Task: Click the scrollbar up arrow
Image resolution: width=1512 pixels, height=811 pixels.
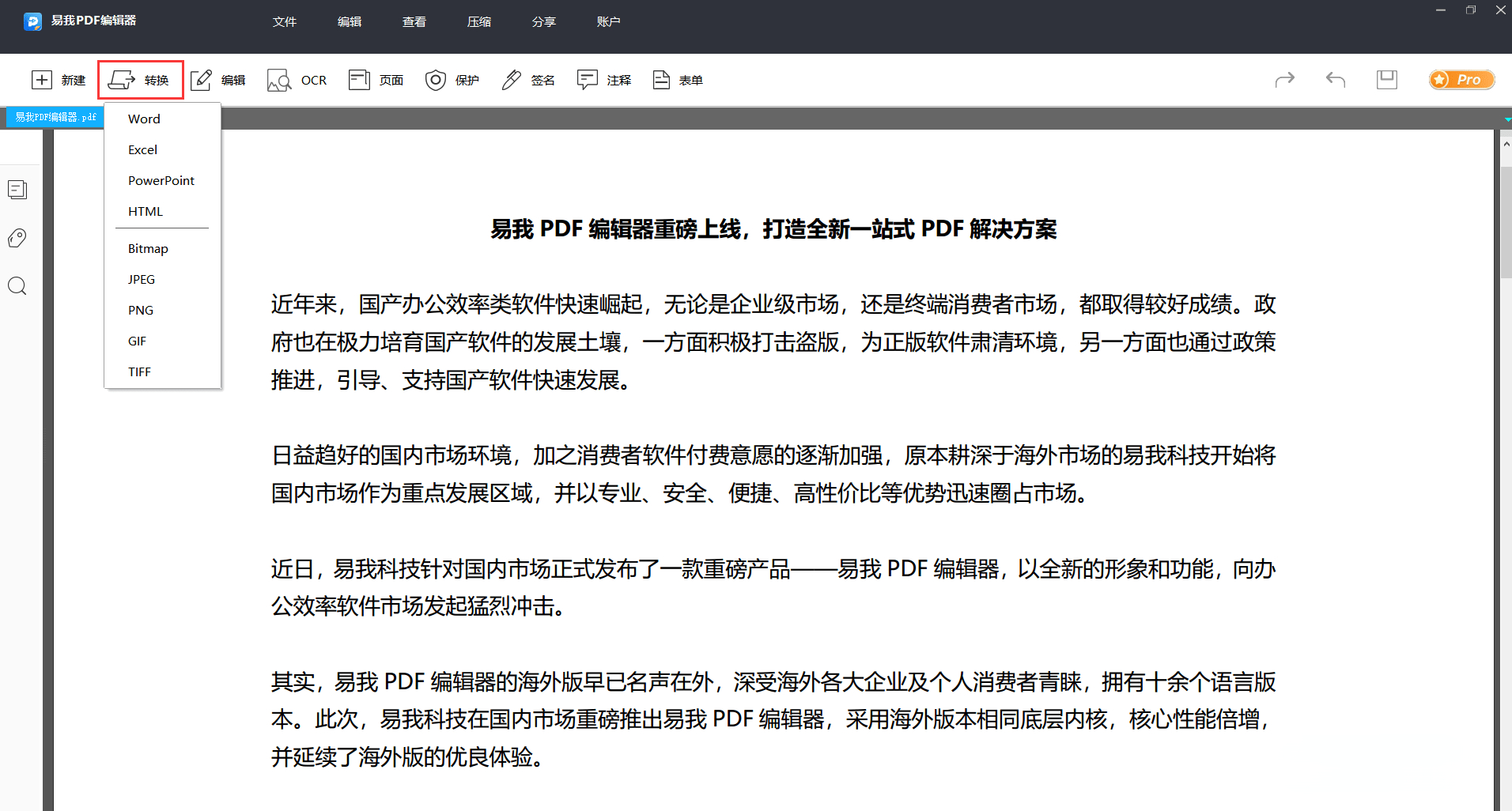Action: pyautogui.click(x=1506, y=145)
